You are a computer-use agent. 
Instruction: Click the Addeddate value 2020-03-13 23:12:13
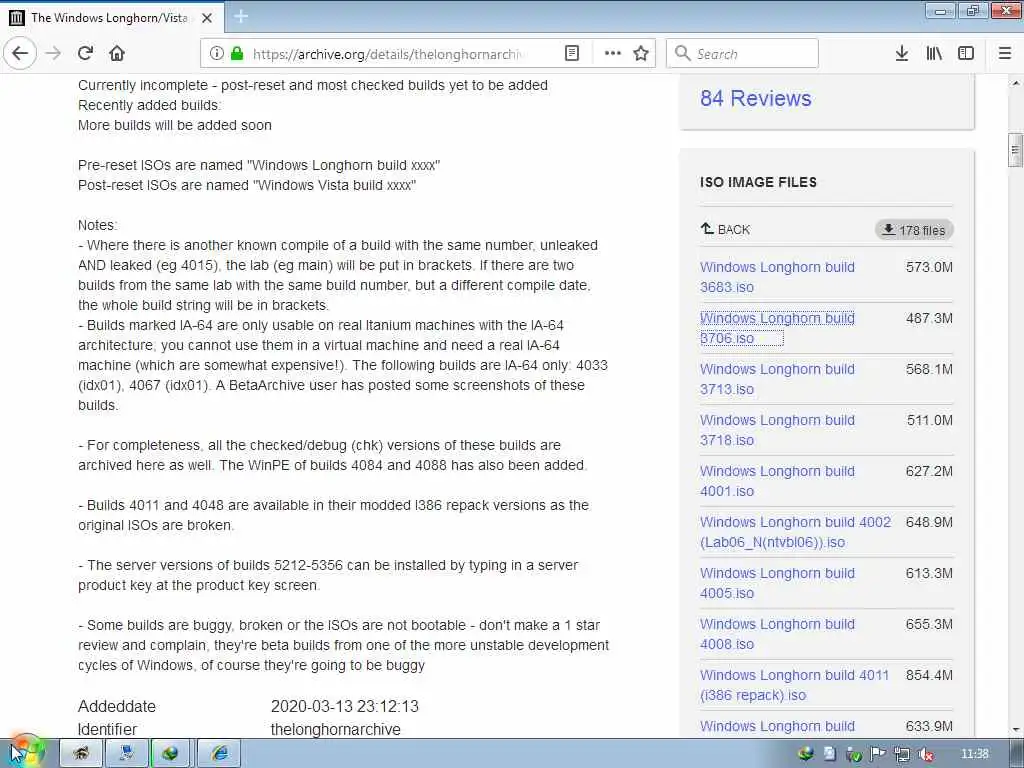click(345, 706)
